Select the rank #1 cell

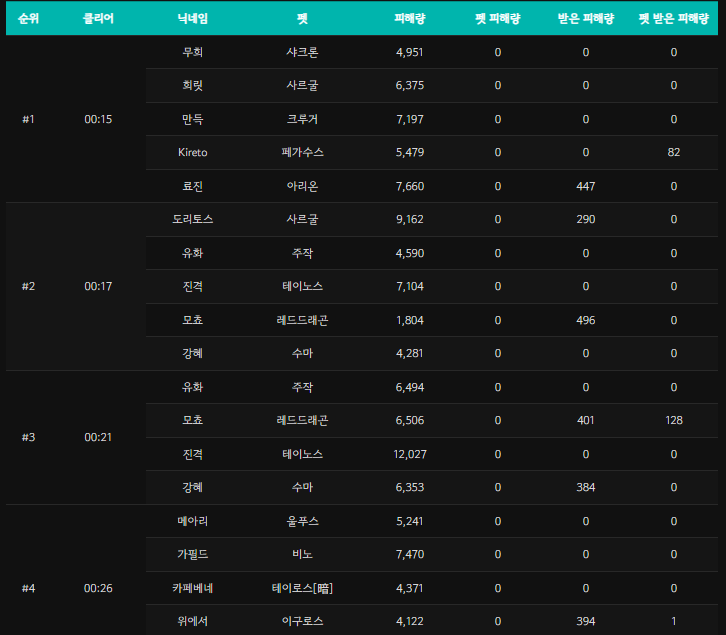point(28,119)
